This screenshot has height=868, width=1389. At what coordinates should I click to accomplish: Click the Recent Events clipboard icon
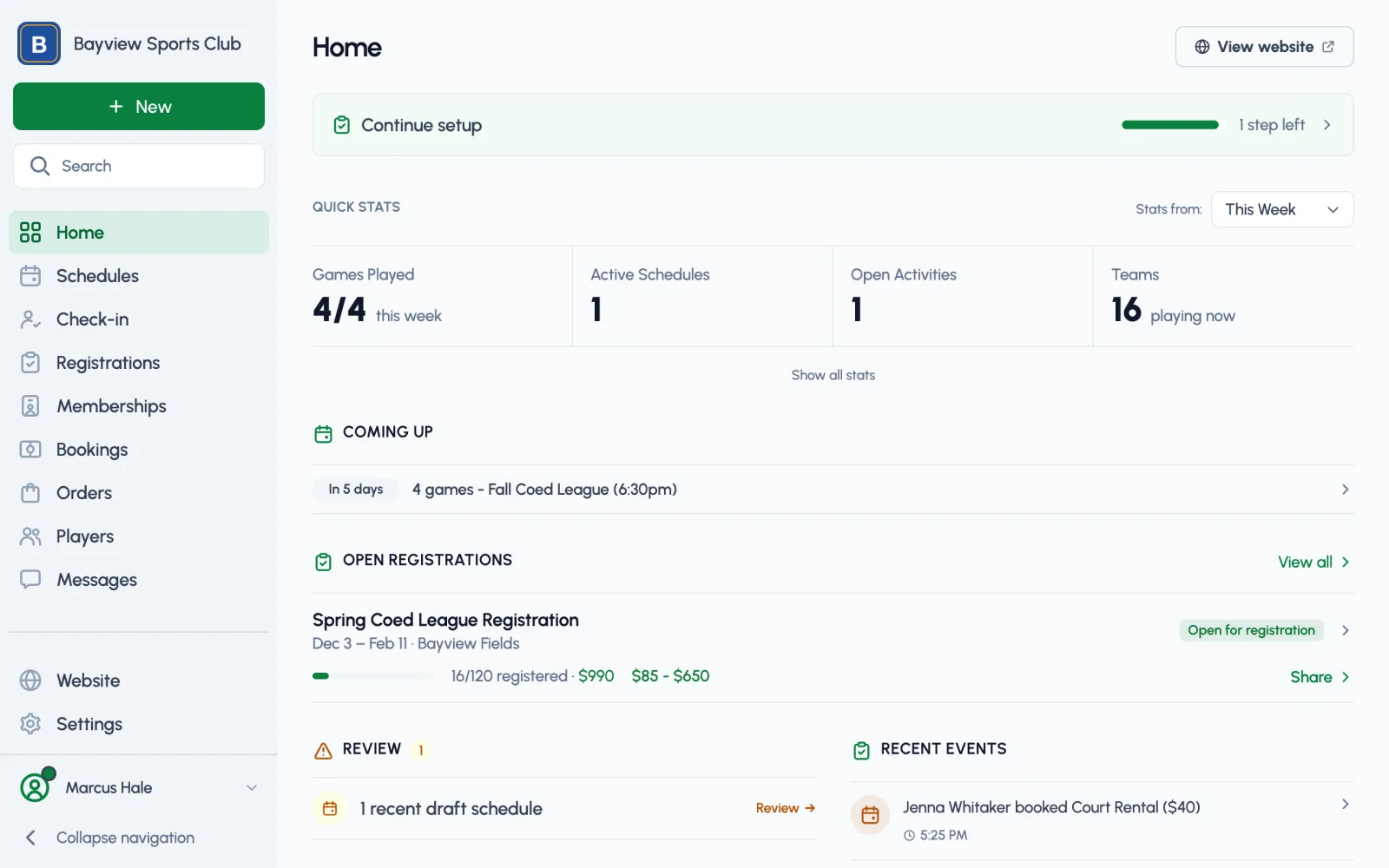coord(861,751)
